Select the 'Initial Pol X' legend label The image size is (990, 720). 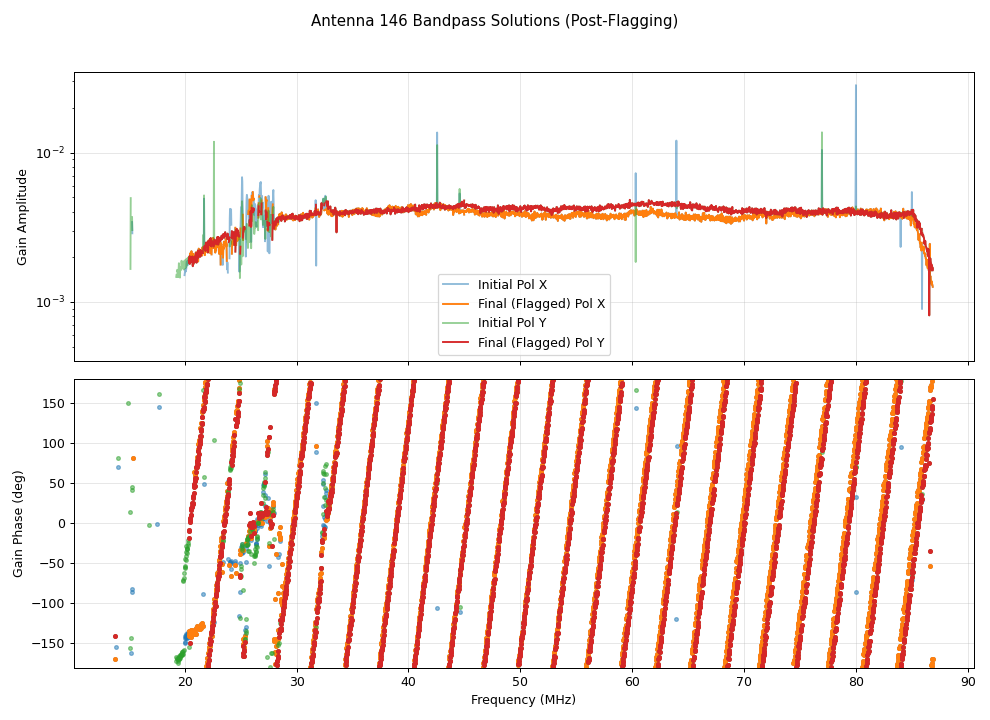[x=512, y=285]
